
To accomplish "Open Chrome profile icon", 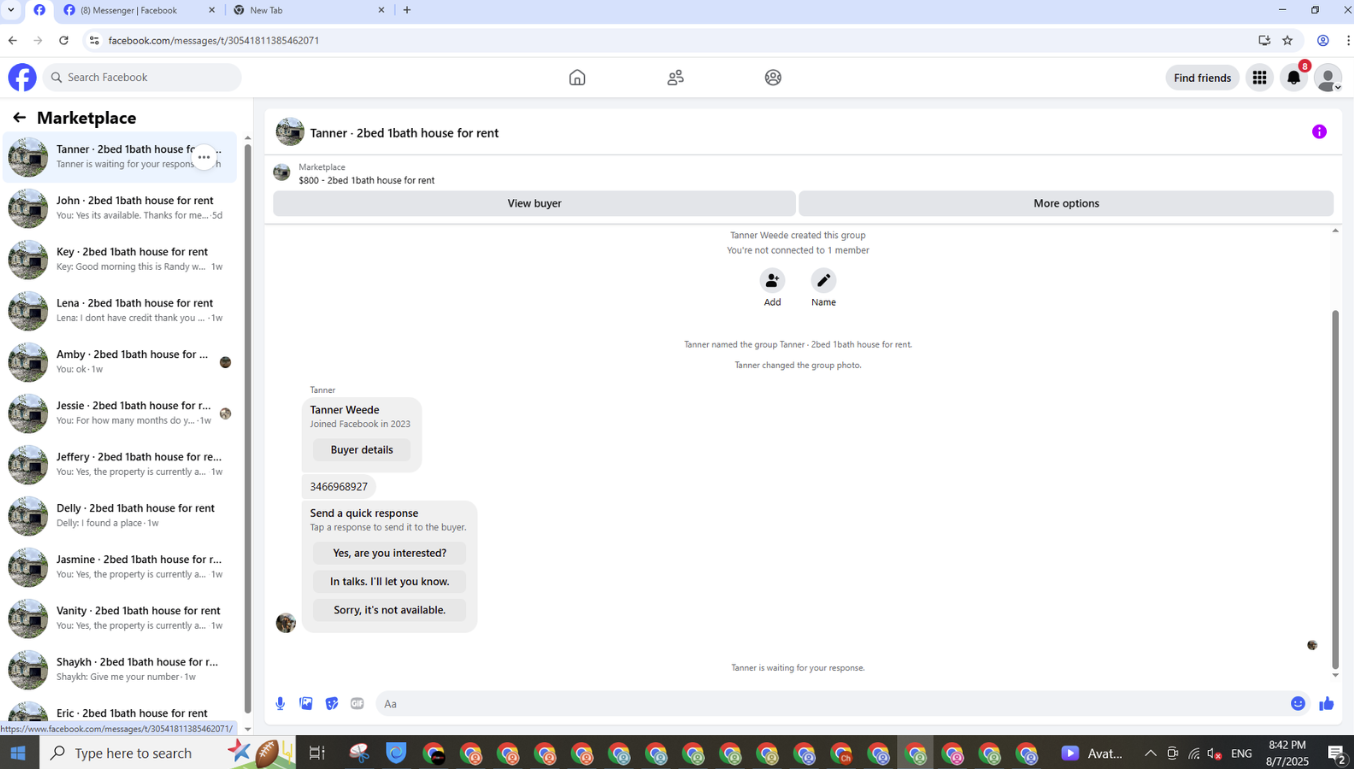I will coord(1323,40).
